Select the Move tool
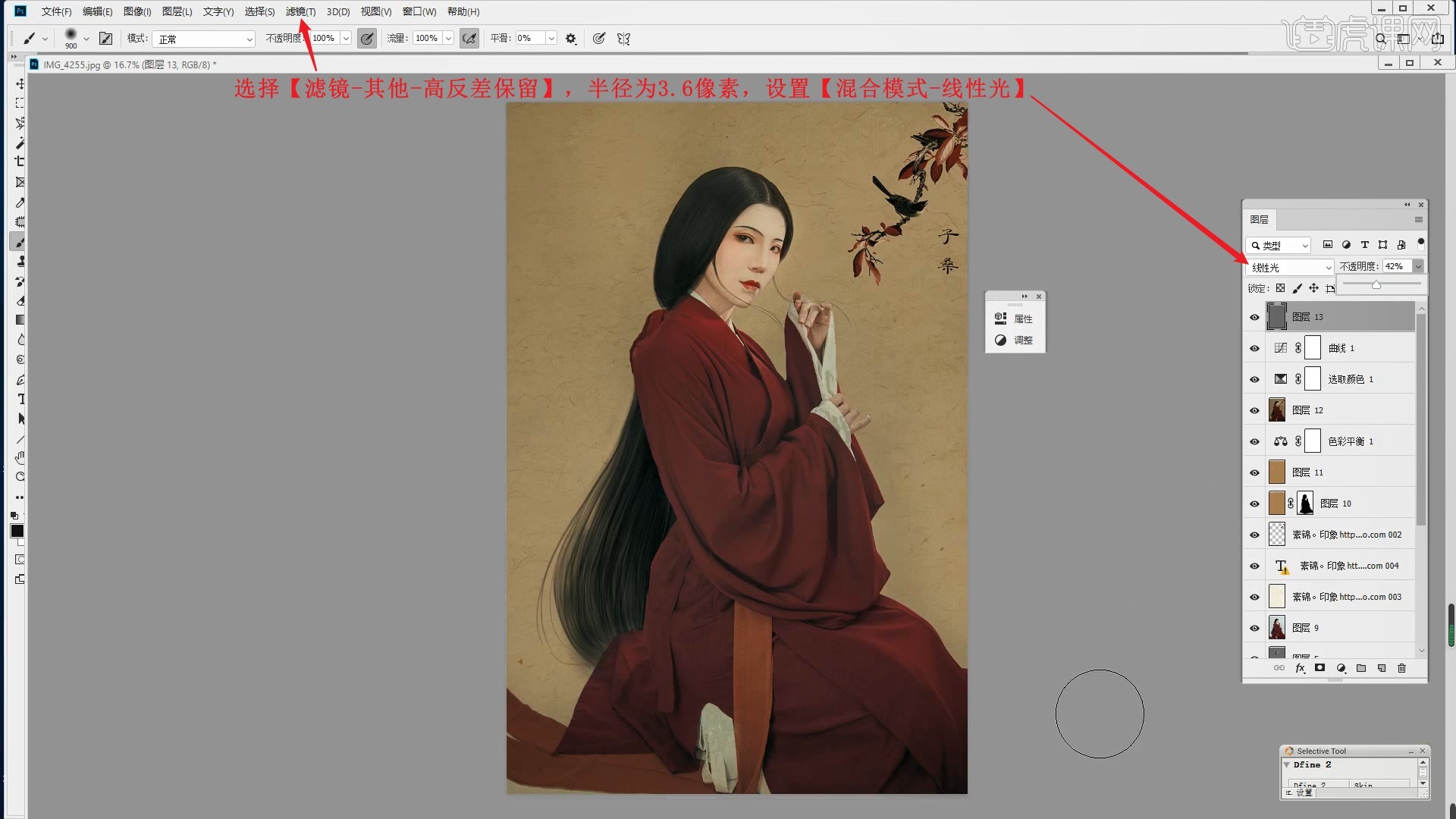The height and width of the screenshot is (819, 1456). pyautogui.click(x=20, y=83)
